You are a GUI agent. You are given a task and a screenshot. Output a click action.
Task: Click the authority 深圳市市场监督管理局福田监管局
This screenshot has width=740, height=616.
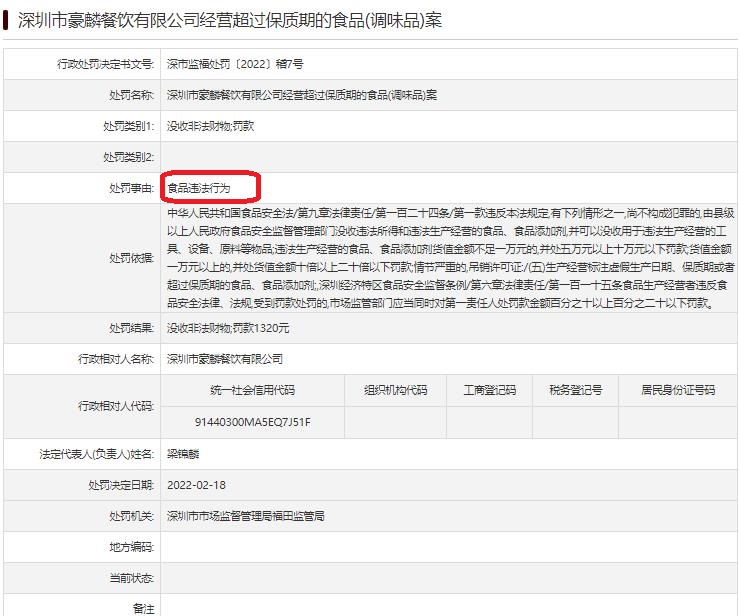click(x=245, y=516)
